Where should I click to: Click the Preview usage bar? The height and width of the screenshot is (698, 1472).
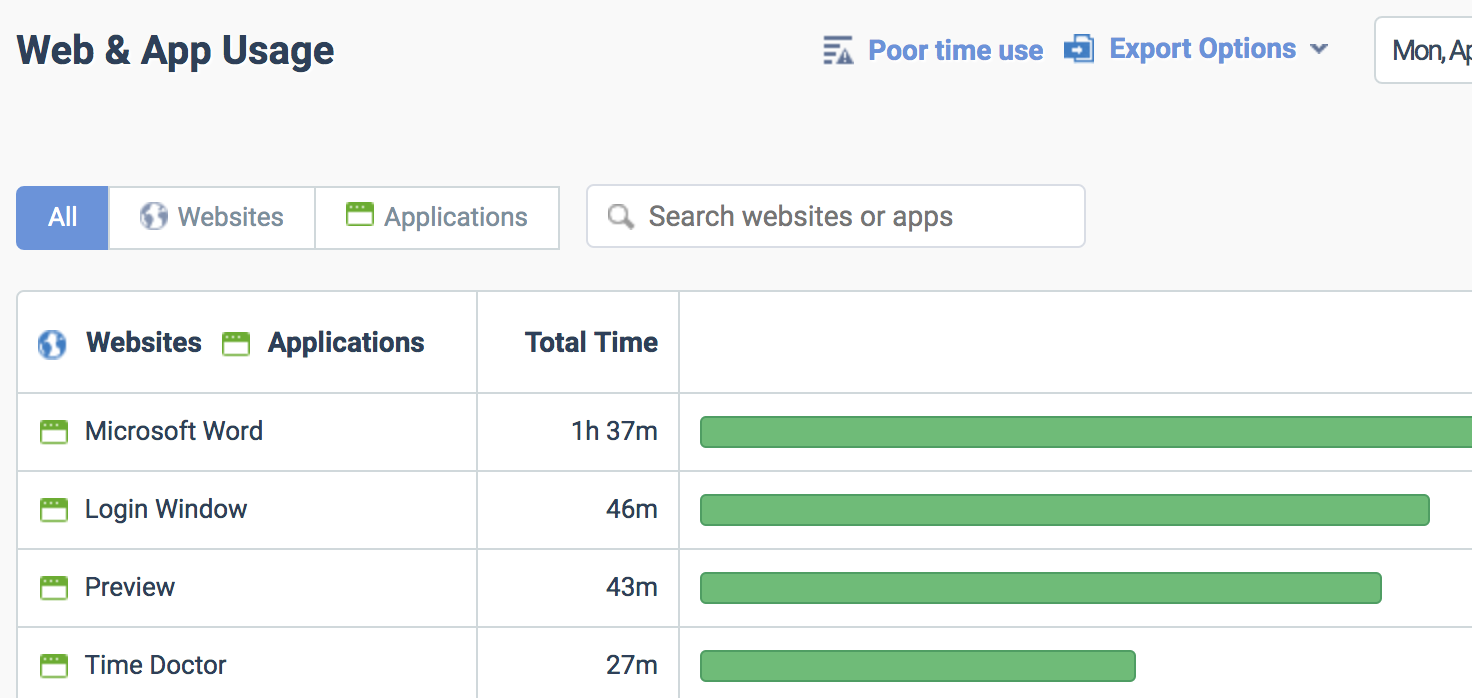coord(1041,588)
